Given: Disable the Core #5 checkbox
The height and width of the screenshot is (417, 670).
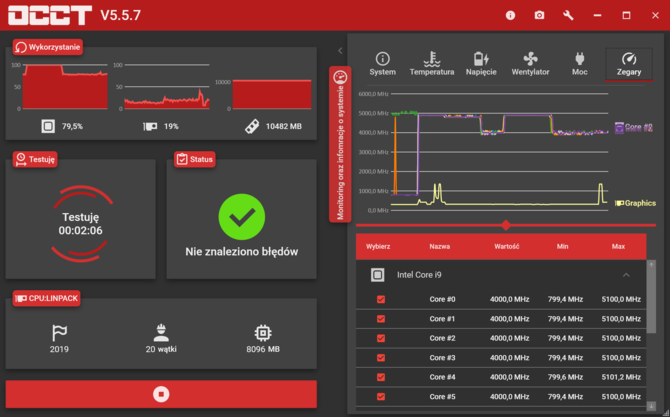Looking at the screenshot, I should tap(381, 397).
